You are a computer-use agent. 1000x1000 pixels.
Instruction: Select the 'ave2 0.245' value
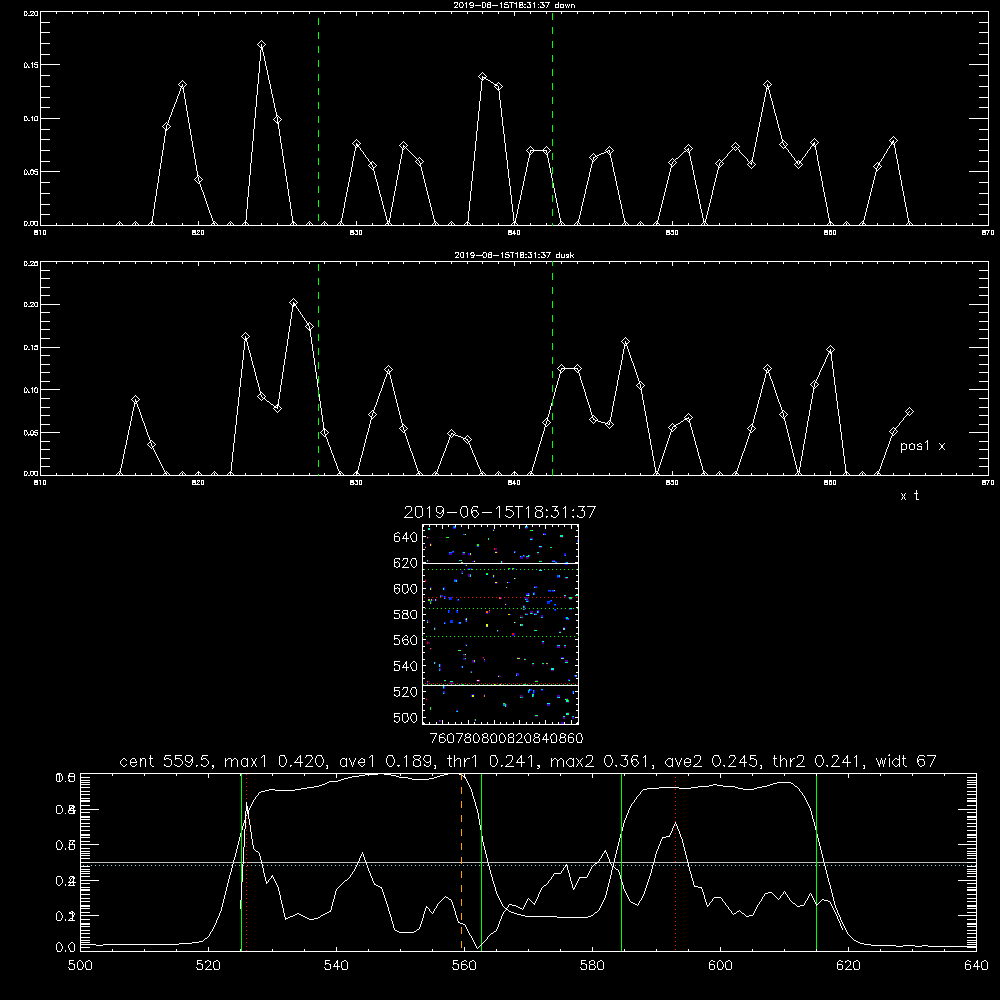coord(712,761)
